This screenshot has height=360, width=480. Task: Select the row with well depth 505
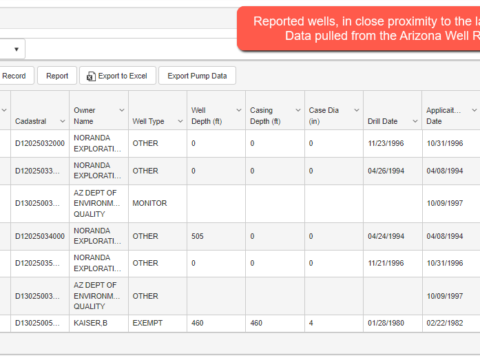pos(240,237)
